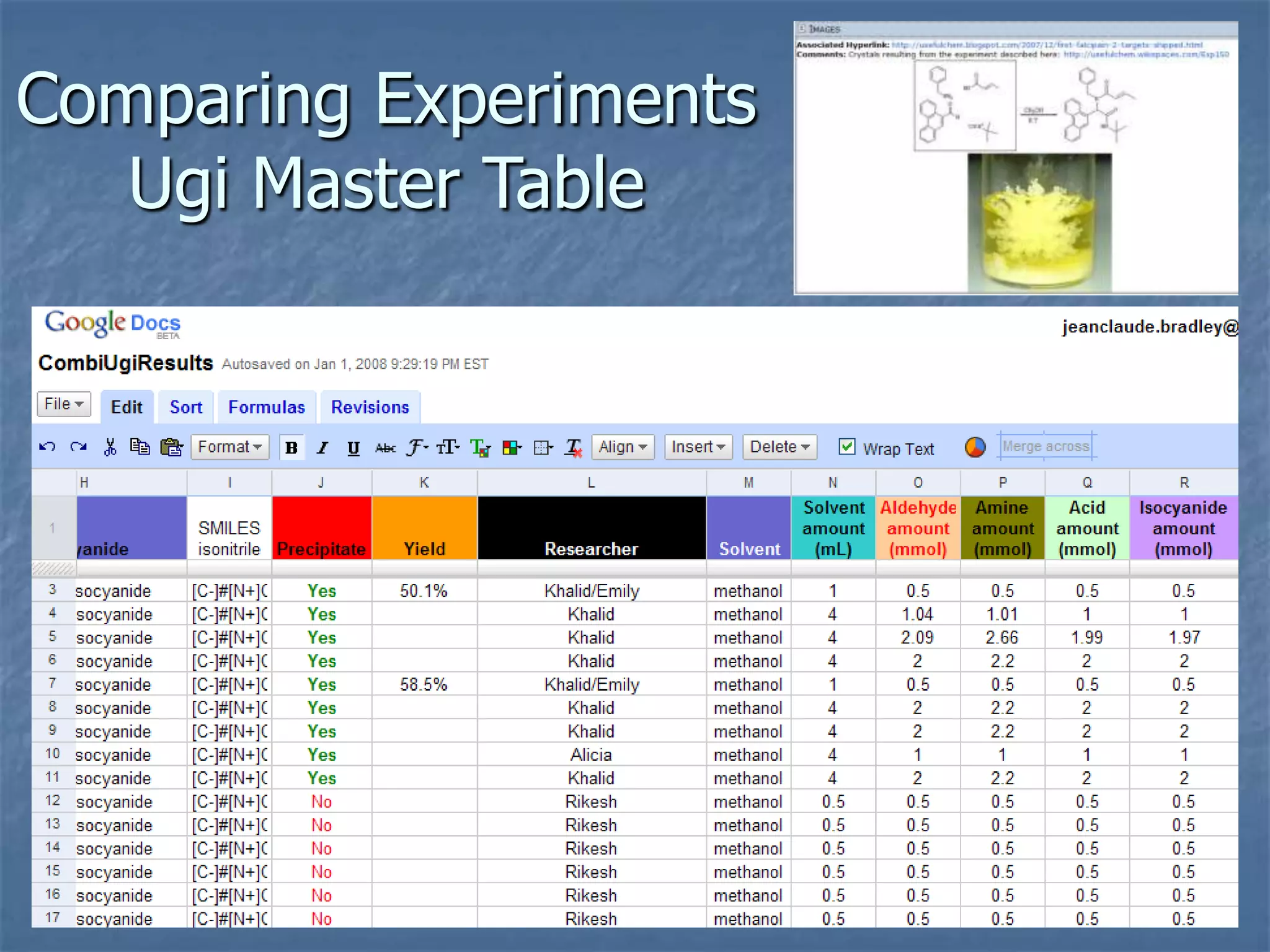Click the Paste clipboard icon
The height and width of the screenshot is (952, 1270).
coord(171,447)
